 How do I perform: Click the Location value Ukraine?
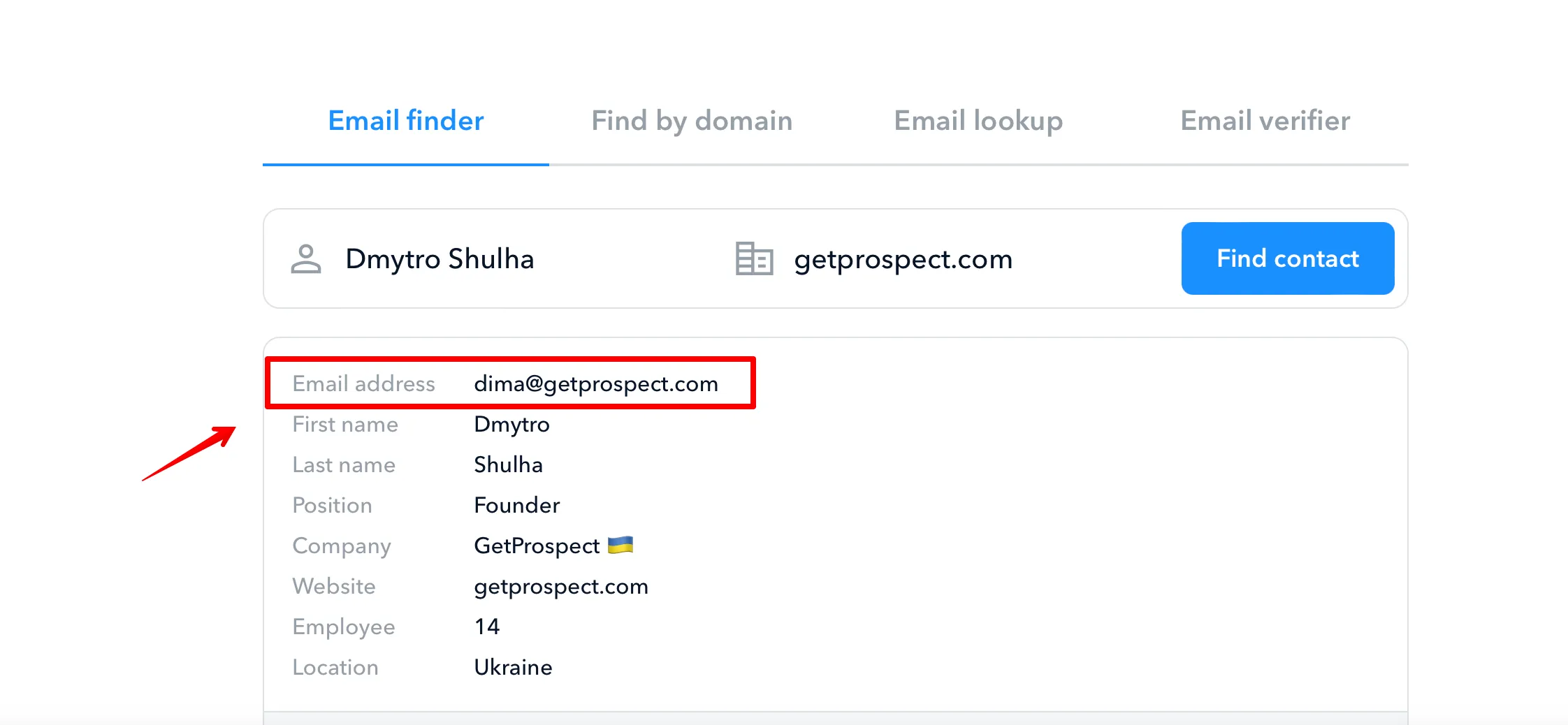click(513, 667)
